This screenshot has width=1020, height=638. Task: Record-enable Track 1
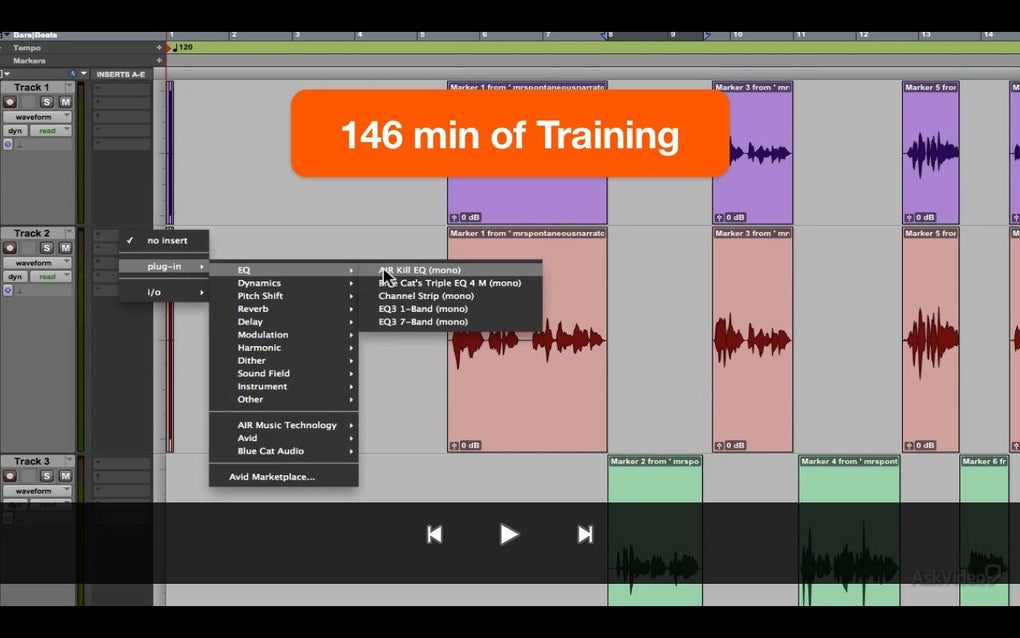pyautogui.click(x=10, y=102)
